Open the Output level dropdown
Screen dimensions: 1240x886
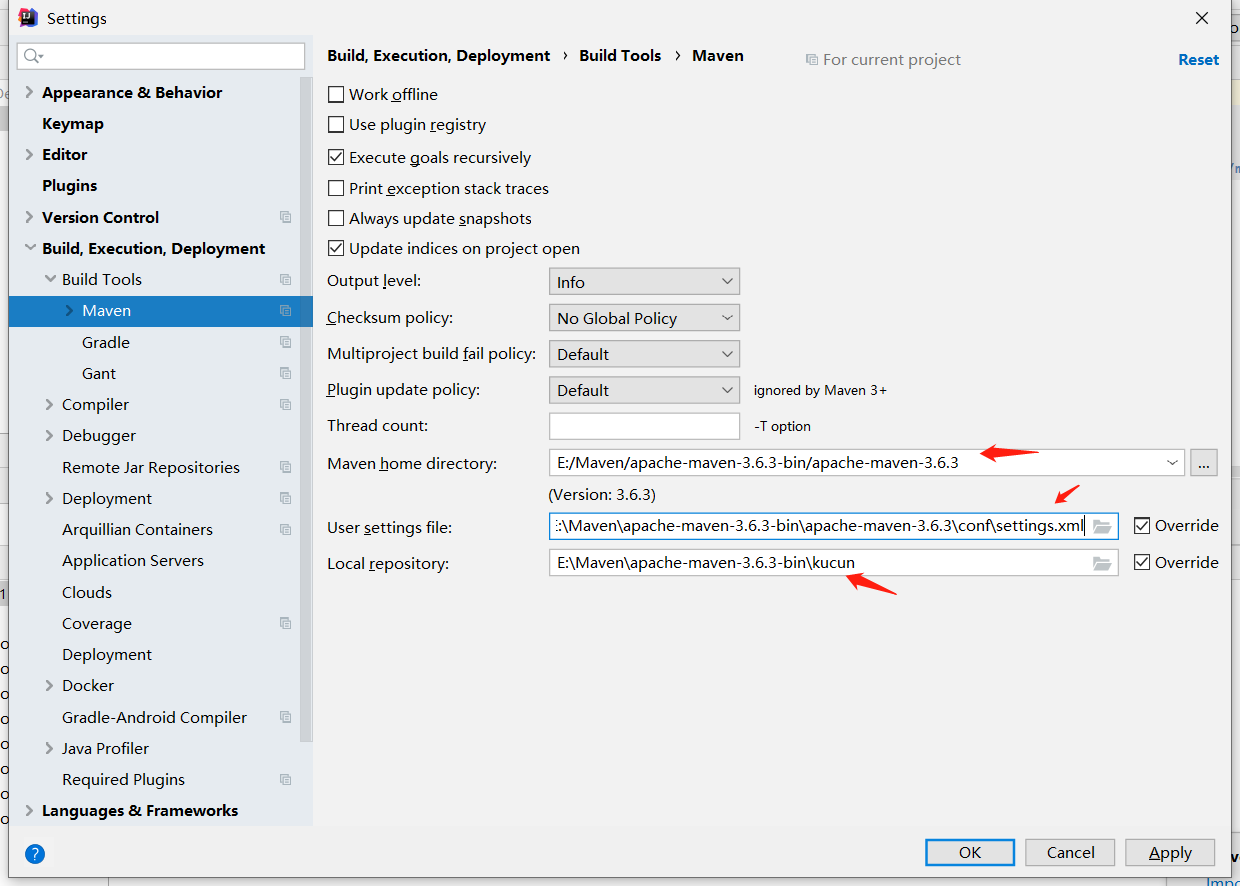(x=644, y=282)
